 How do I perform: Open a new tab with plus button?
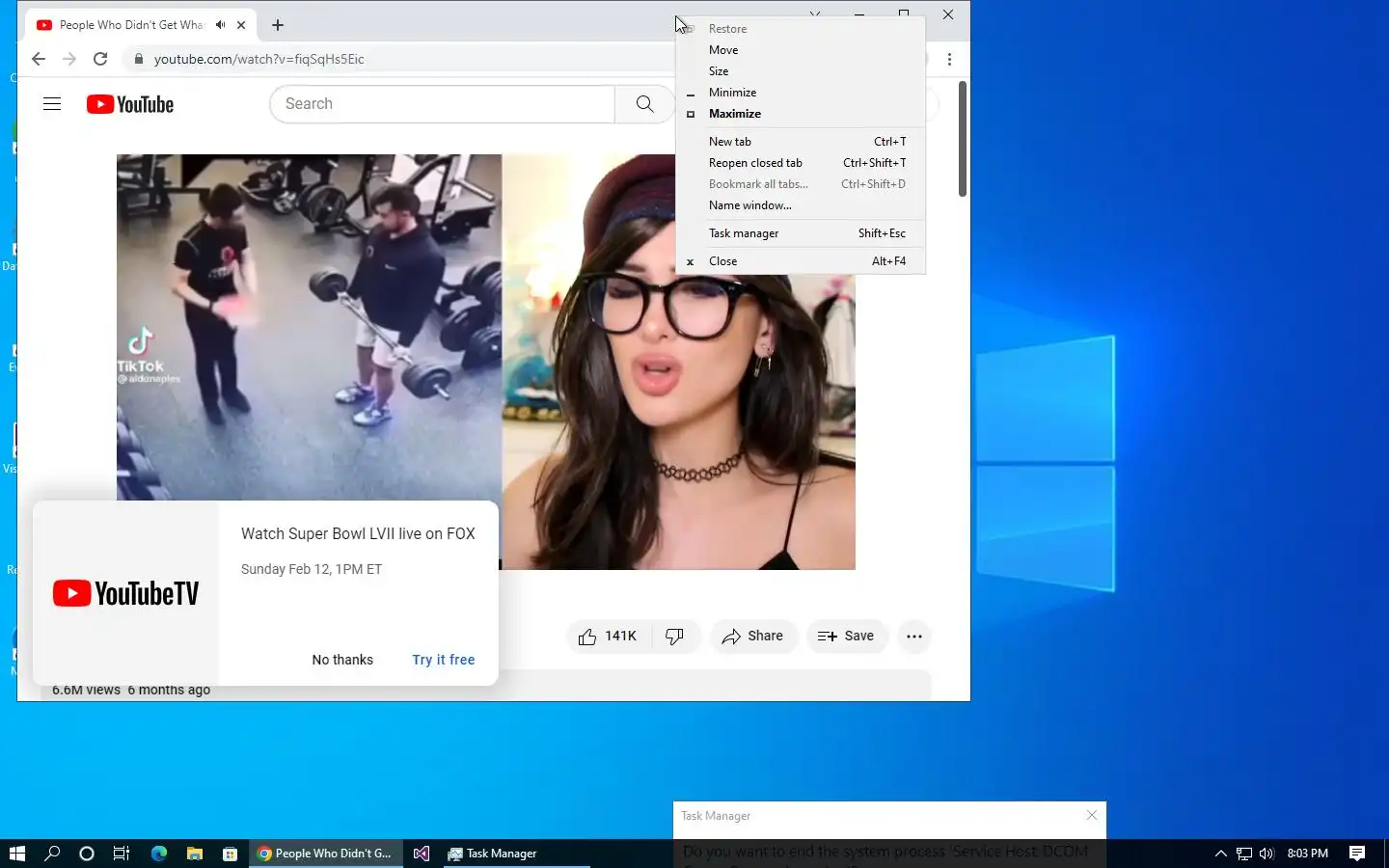coord(278,25)
